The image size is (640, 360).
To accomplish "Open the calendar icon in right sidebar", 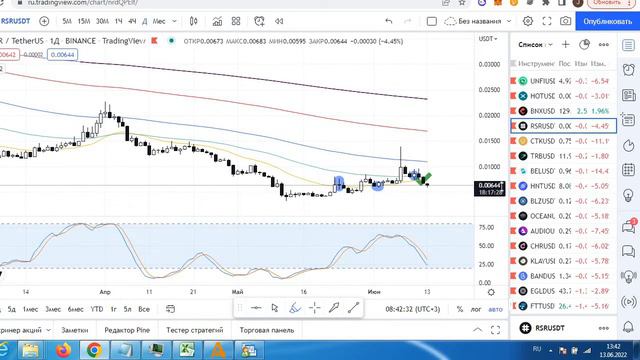I will 629,170.
